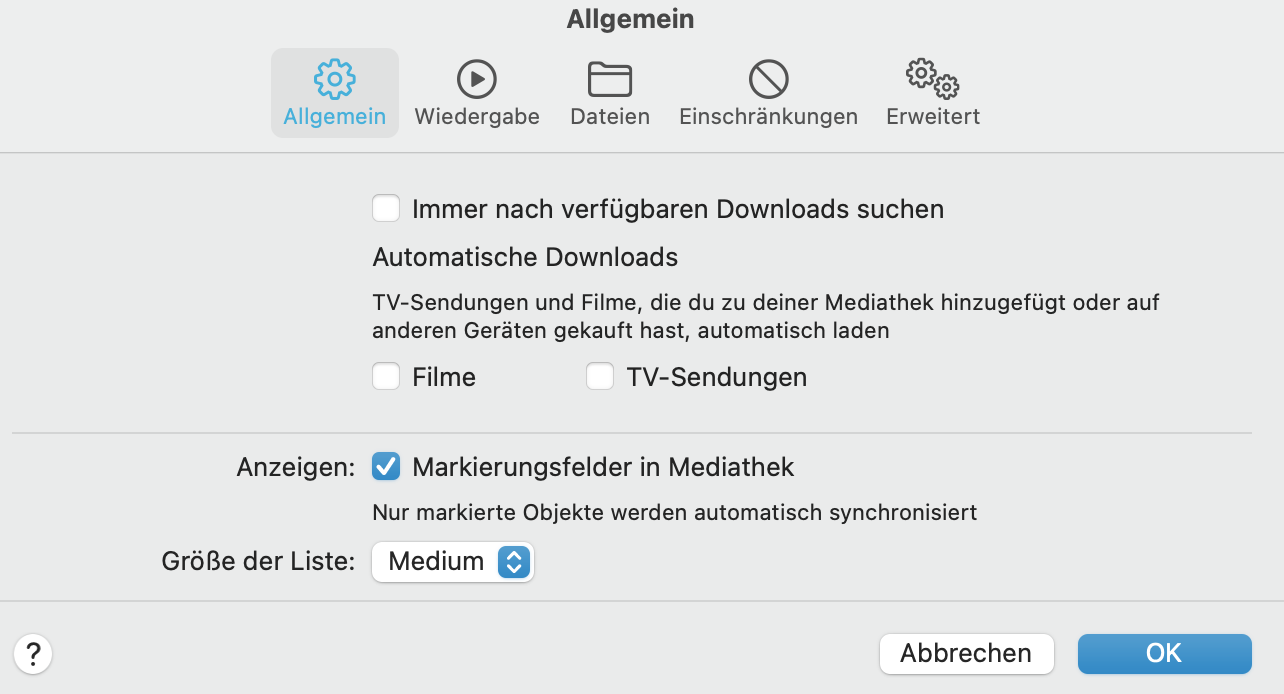Switch to the Einschränkungen tab label

(x=768, y=117)
